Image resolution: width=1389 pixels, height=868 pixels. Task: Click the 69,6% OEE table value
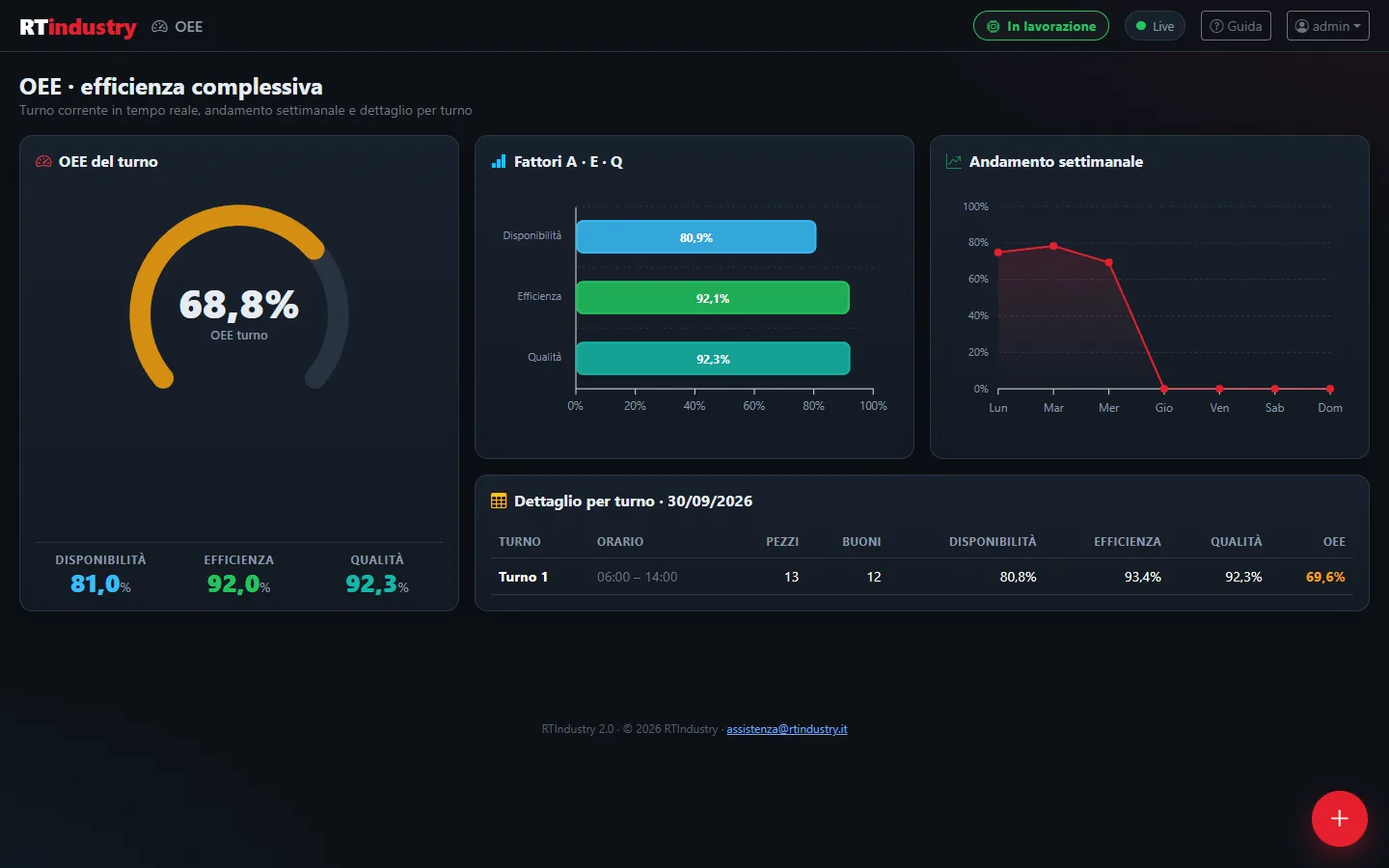tap(1325, 577)
